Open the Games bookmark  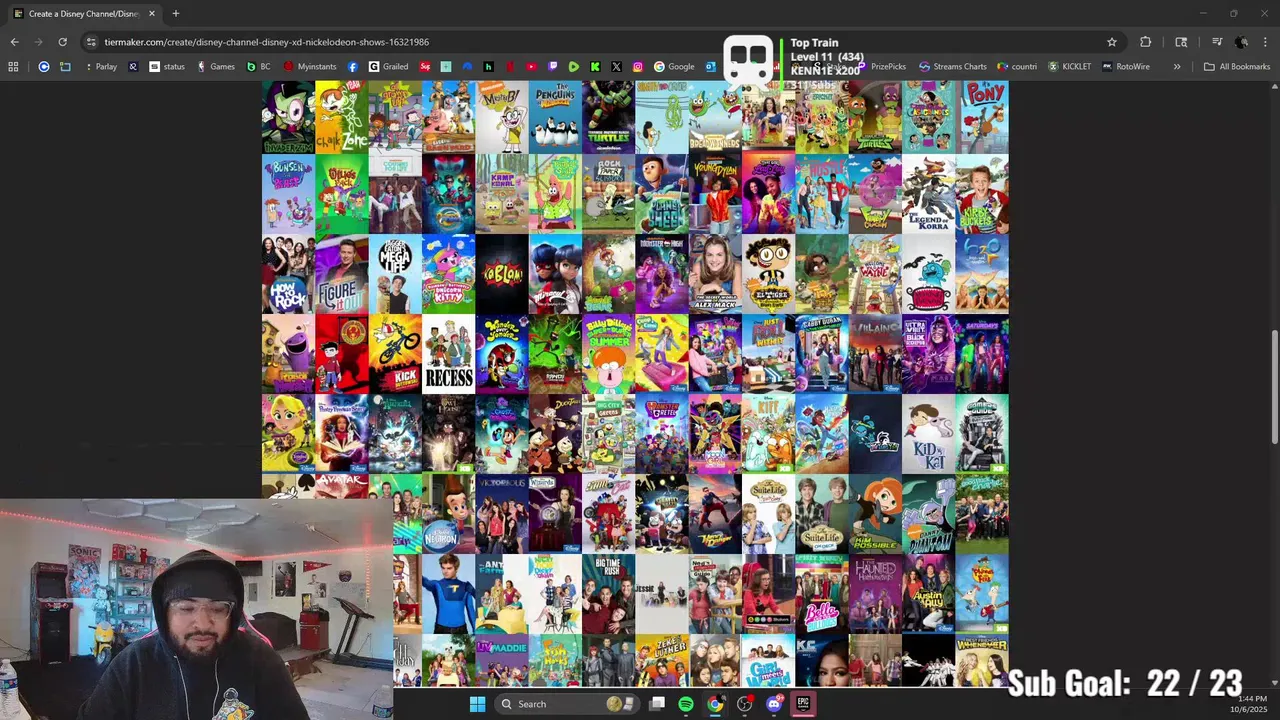click(x=216, y=67)
